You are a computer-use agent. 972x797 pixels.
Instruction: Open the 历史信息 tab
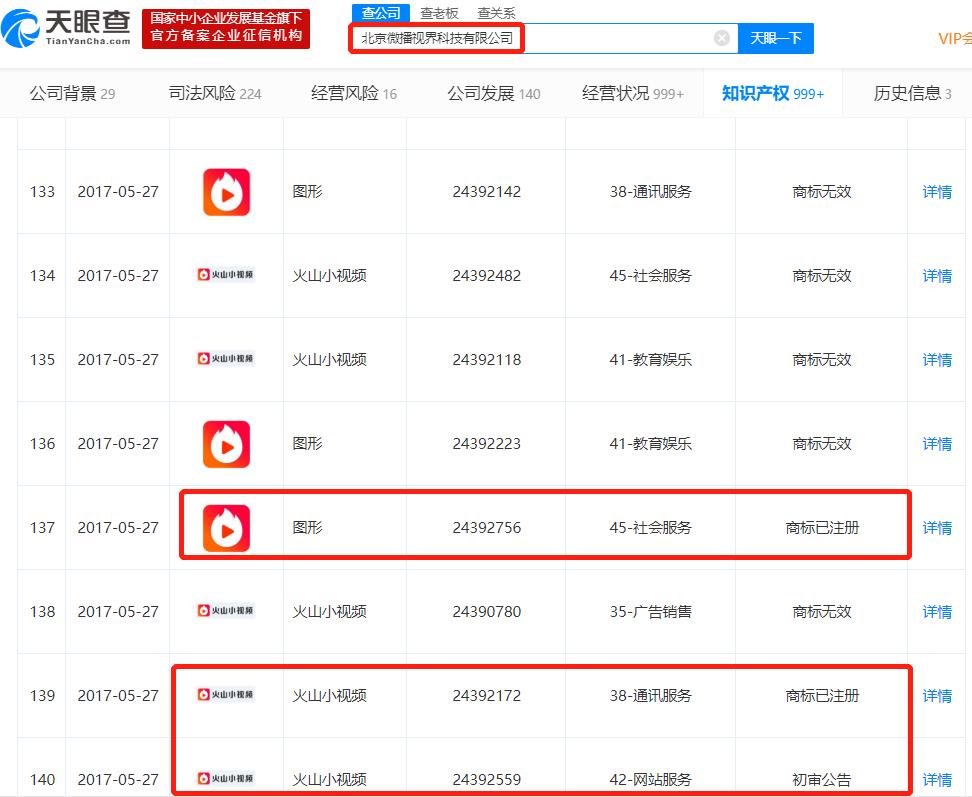pos(912,94)
